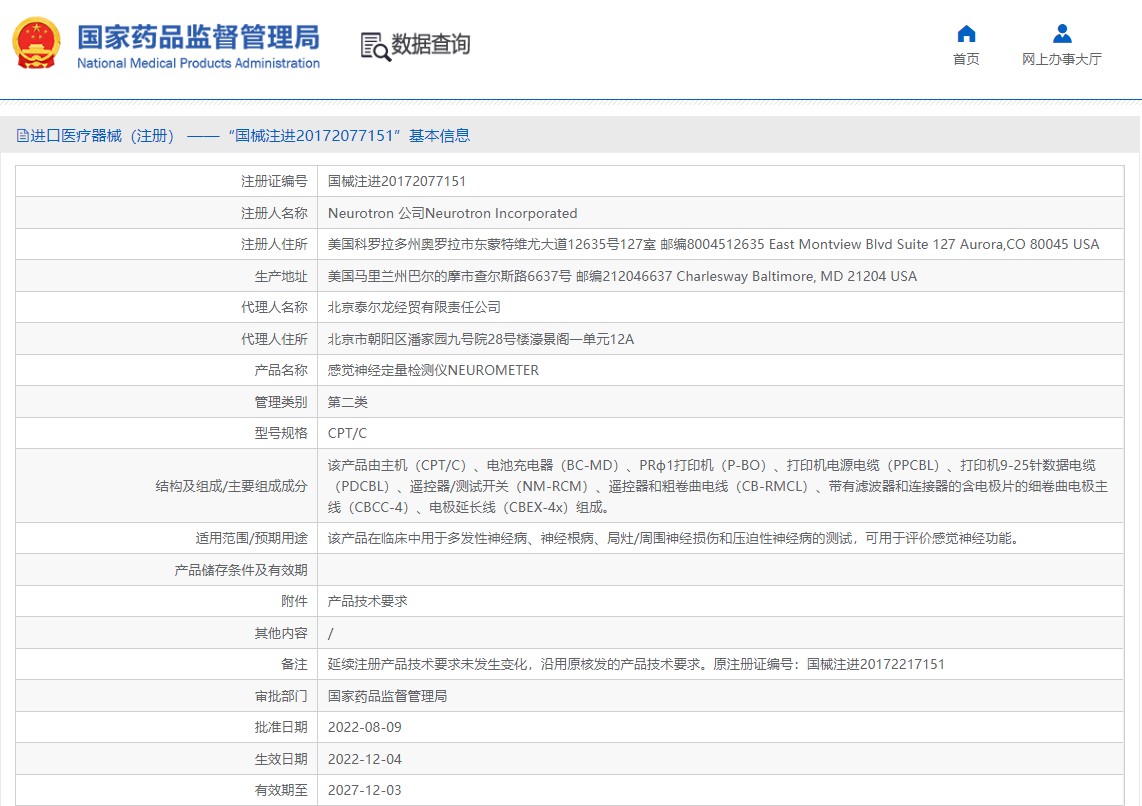Click the 附件 row label
The width and height of the screenshot is (1142, 806).
coord(294,601)
